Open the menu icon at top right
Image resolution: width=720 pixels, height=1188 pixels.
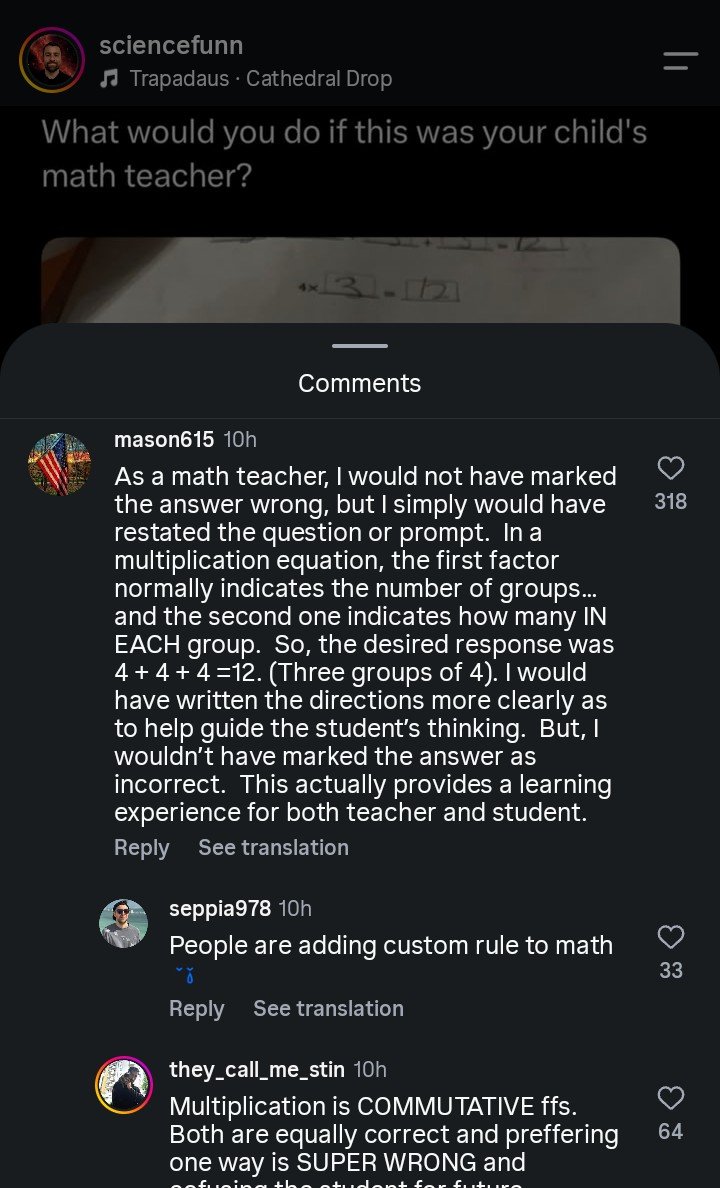(681, 61)
